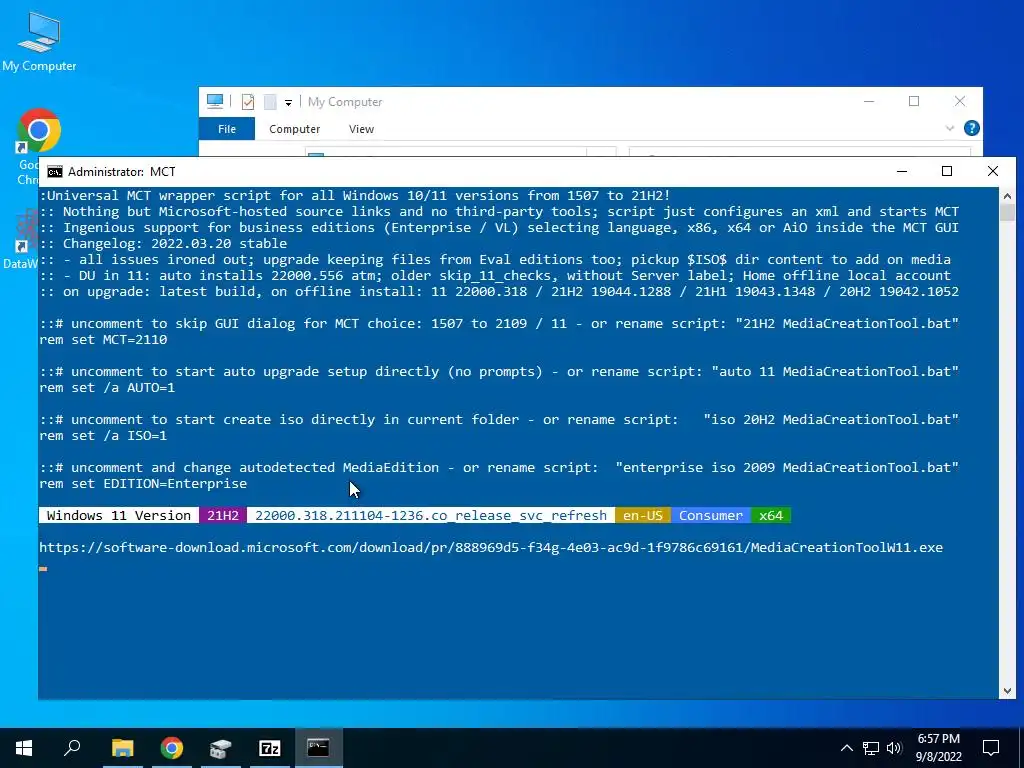Viewport: 1024px width, 768px height.
Task: Click the MCT console window icon
Action: (55, 172)
